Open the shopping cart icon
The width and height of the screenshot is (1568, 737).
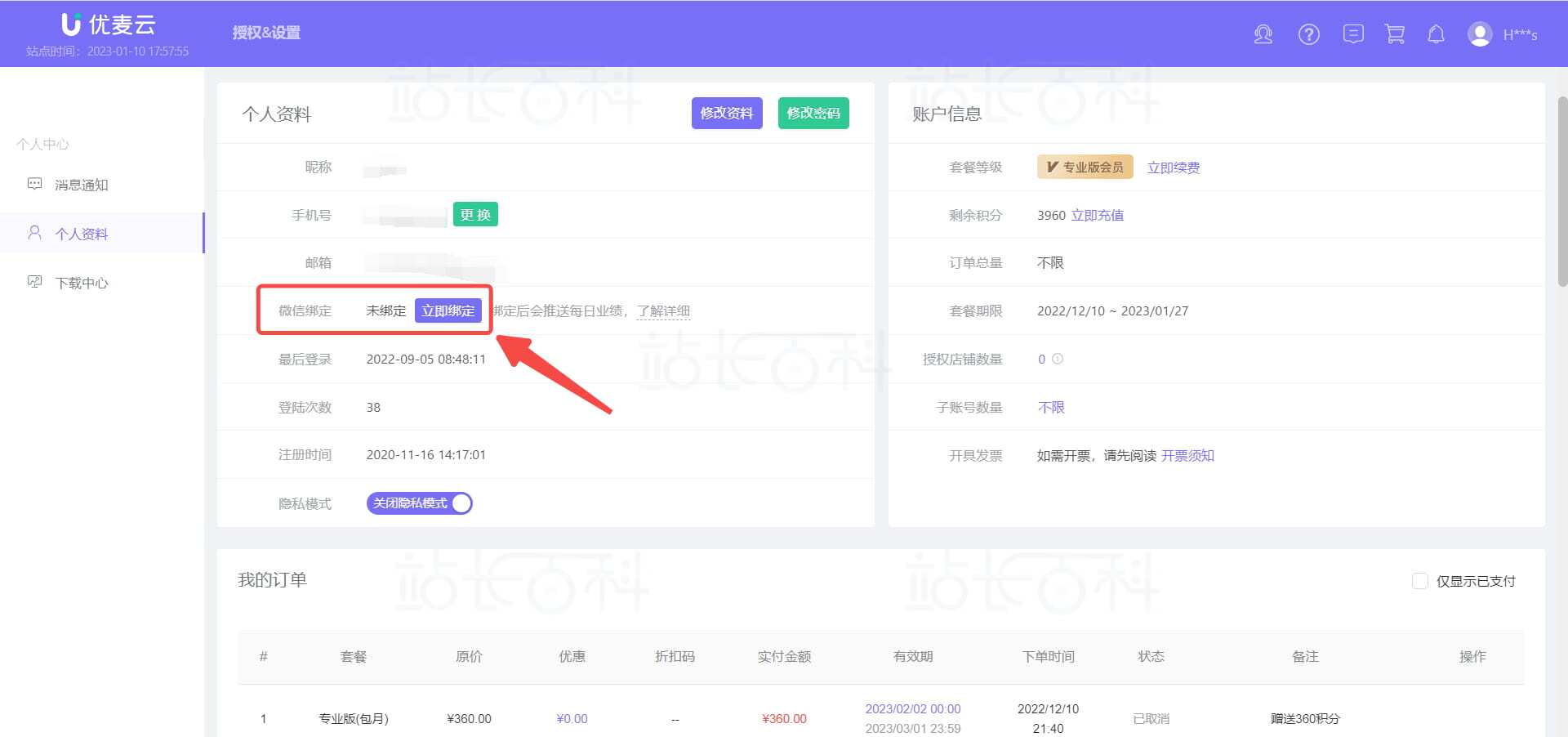(1395, 34)
